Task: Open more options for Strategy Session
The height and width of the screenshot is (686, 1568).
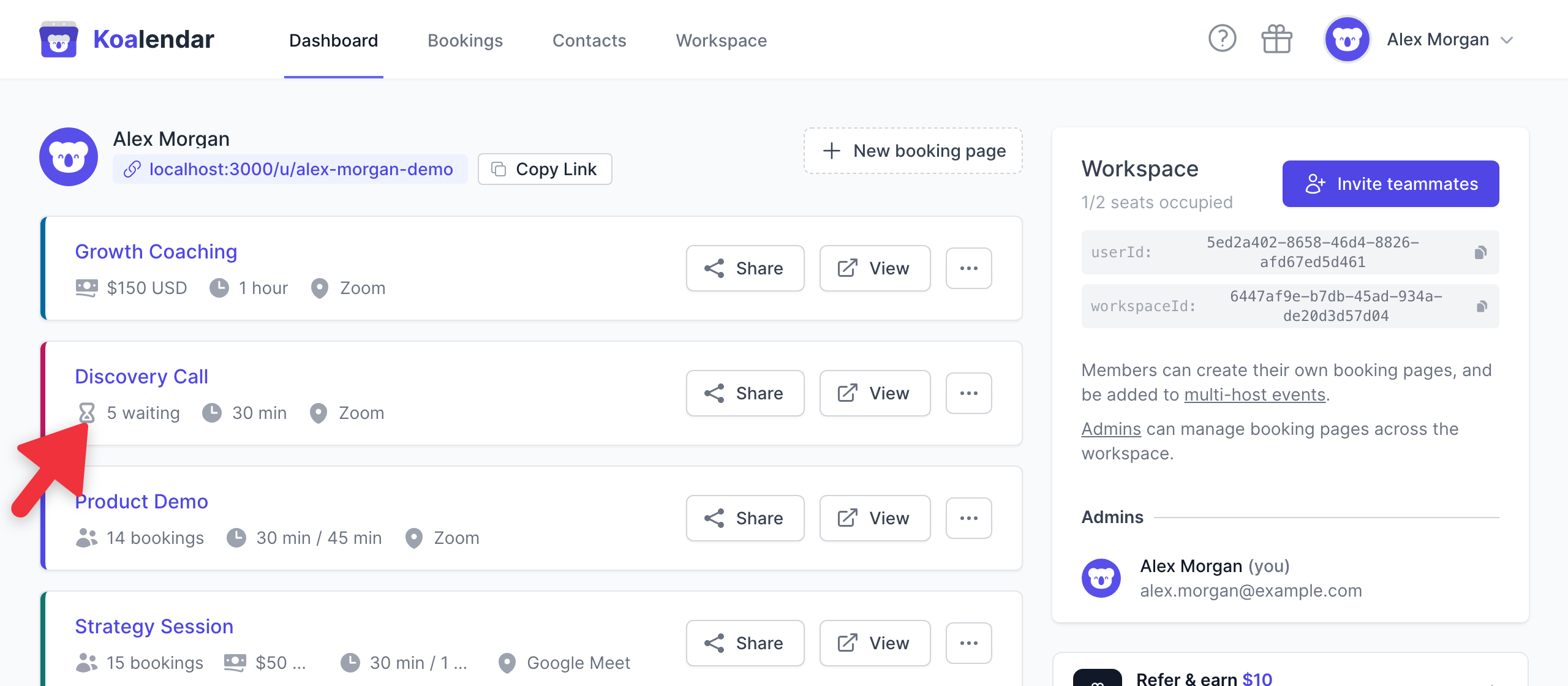Action: point(968,643)
